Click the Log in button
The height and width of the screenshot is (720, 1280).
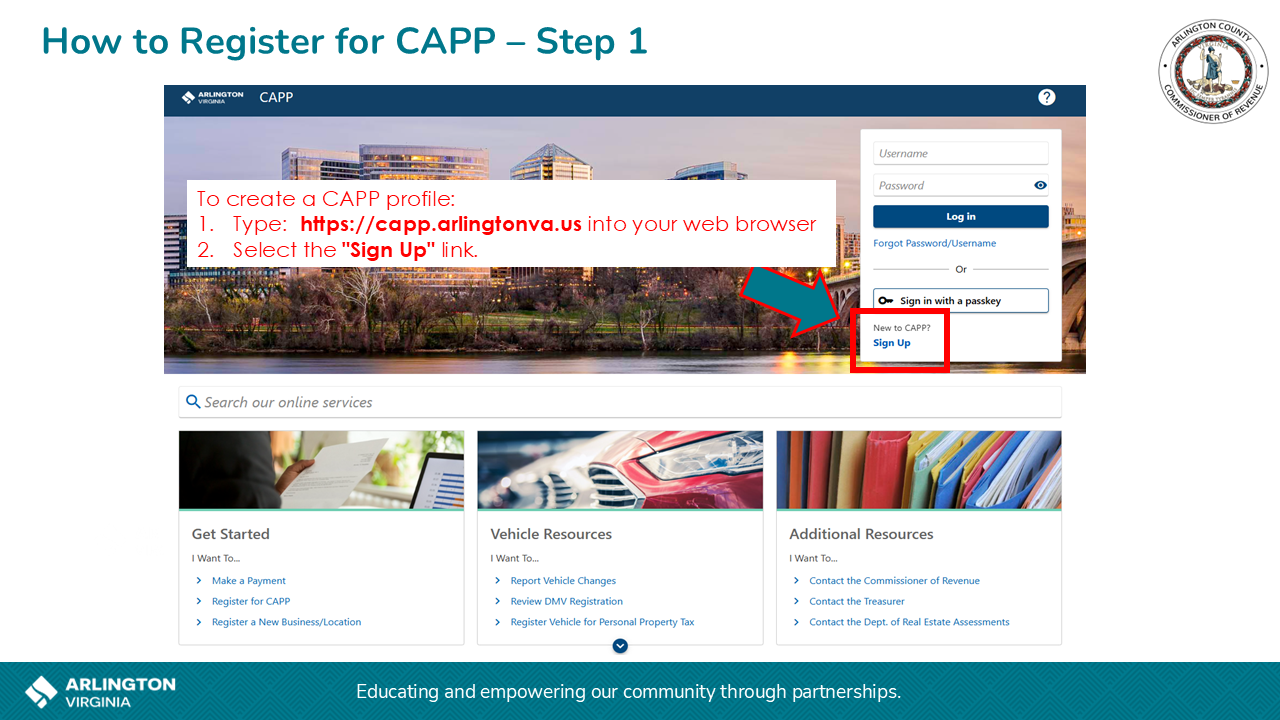pyautogui.click(x=960, y=216)
